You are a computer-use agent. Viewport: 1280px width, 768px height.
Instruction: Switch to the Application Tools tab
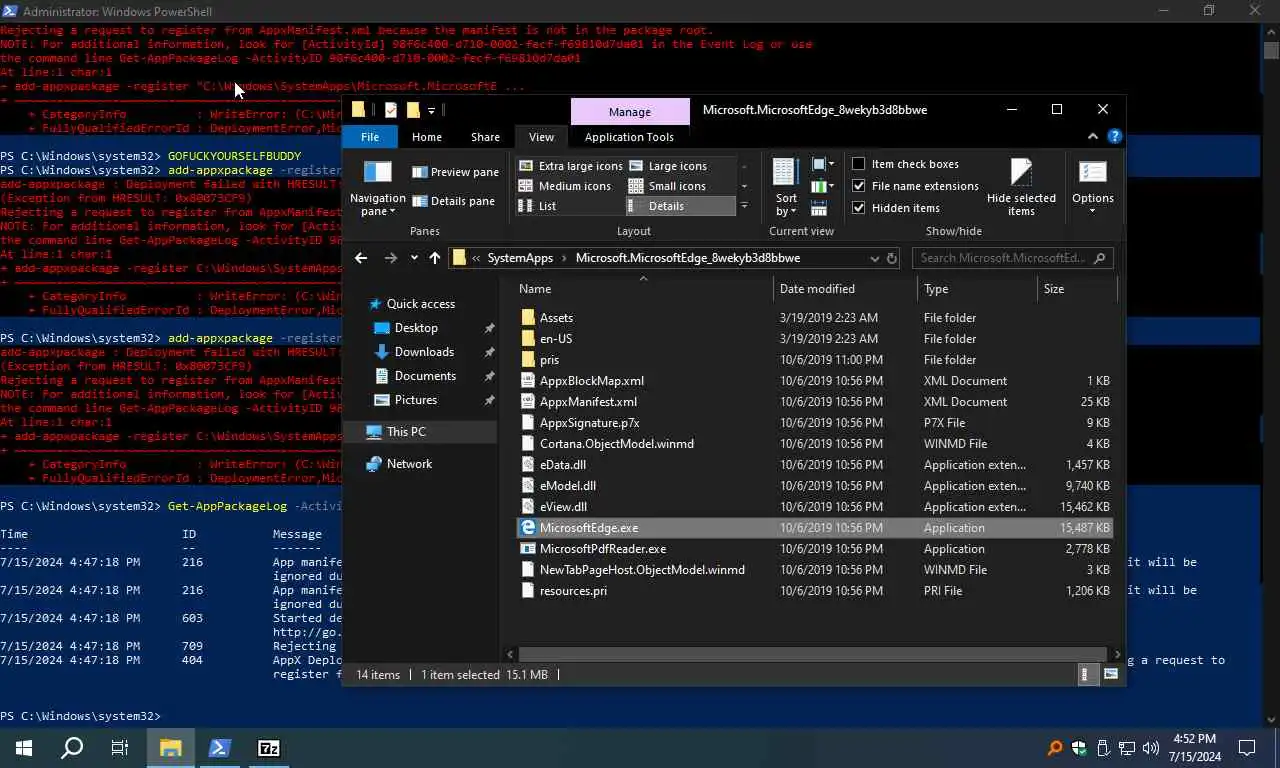point(629,137)
